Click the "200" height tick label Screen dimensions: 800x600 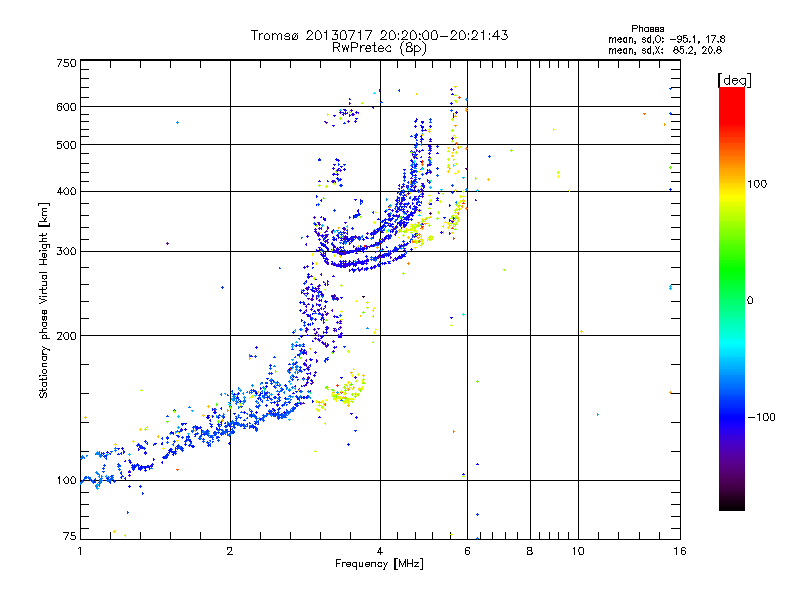[x=66, y=336]
